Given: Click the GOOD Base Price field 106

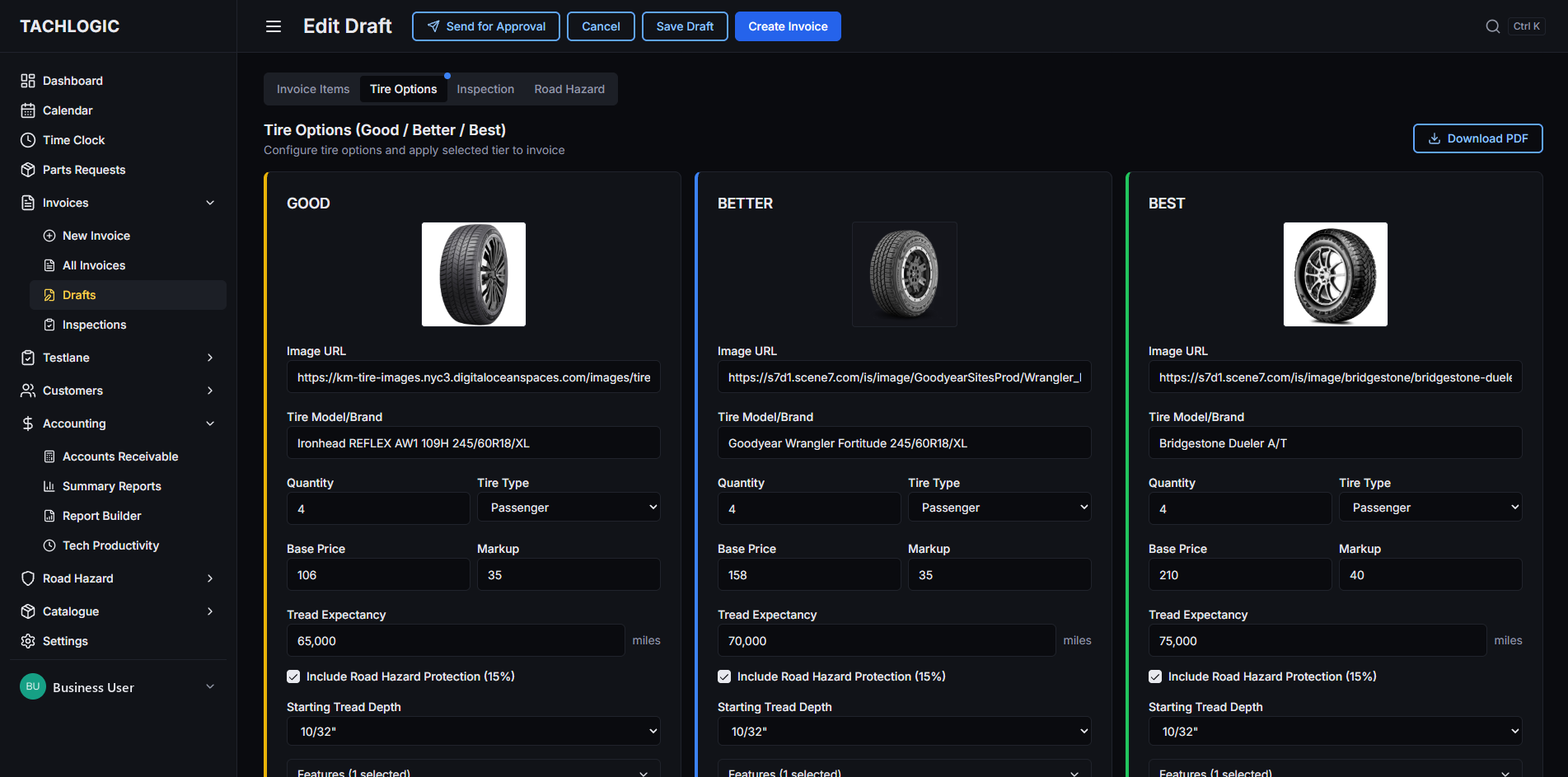Looking at the screenshot, I should coord(378,574).
